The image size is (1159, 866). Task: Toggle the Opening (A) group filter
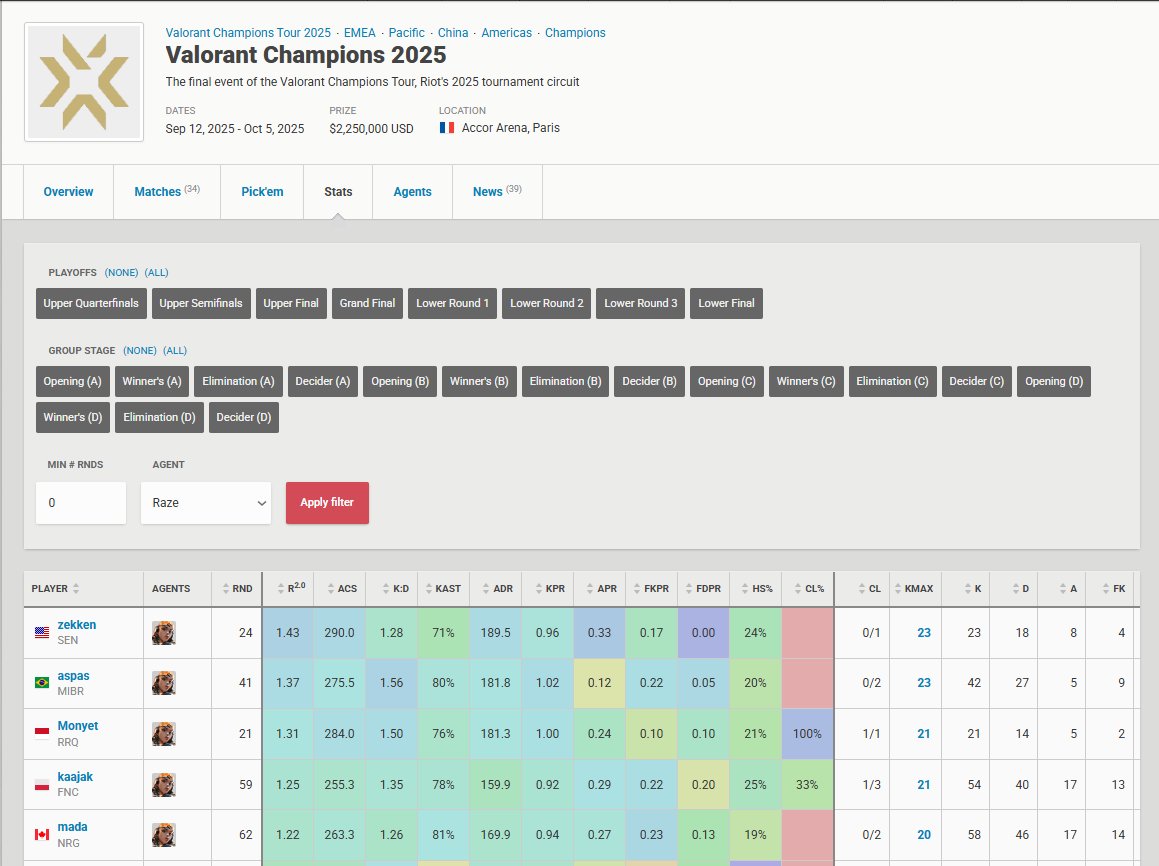pyautogui.click(x=72, y=381)
